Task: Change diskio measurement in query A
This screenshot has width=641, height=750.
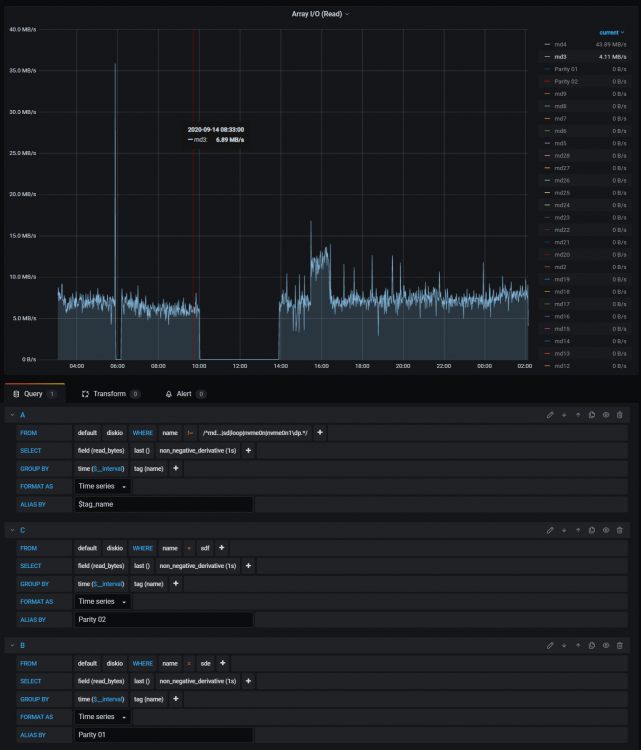Action: [x=115, y=432]
